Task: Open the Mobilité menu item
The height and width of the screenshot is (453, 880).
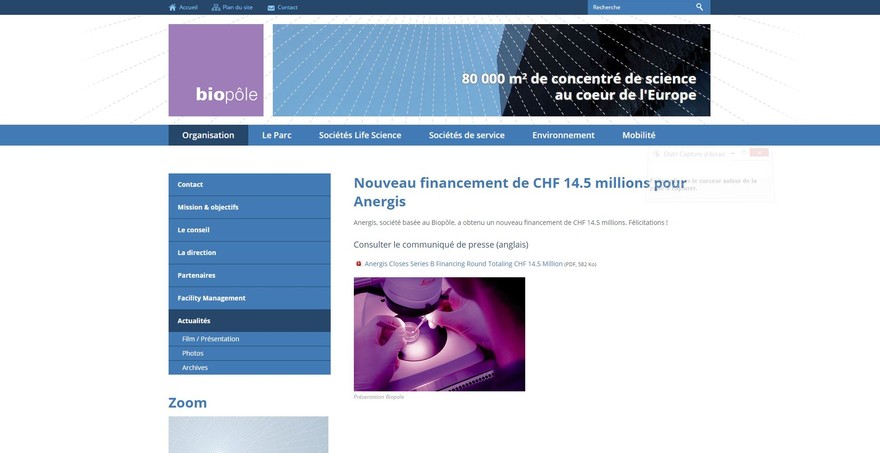Action: [639, 135]
